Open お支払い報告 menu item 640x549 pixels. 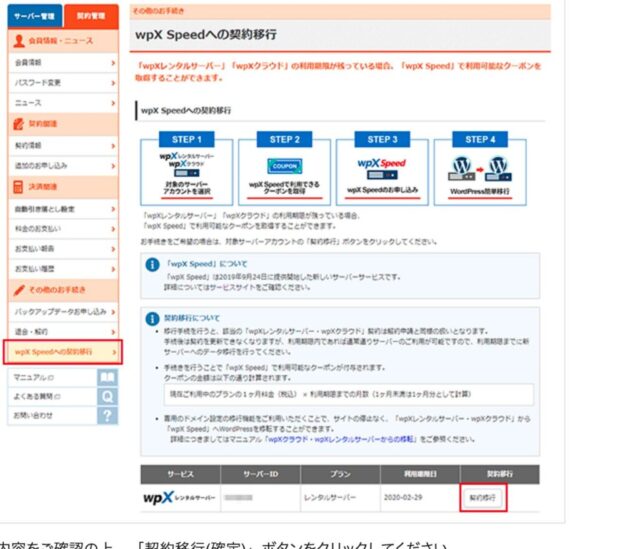(x=63, y=249)
